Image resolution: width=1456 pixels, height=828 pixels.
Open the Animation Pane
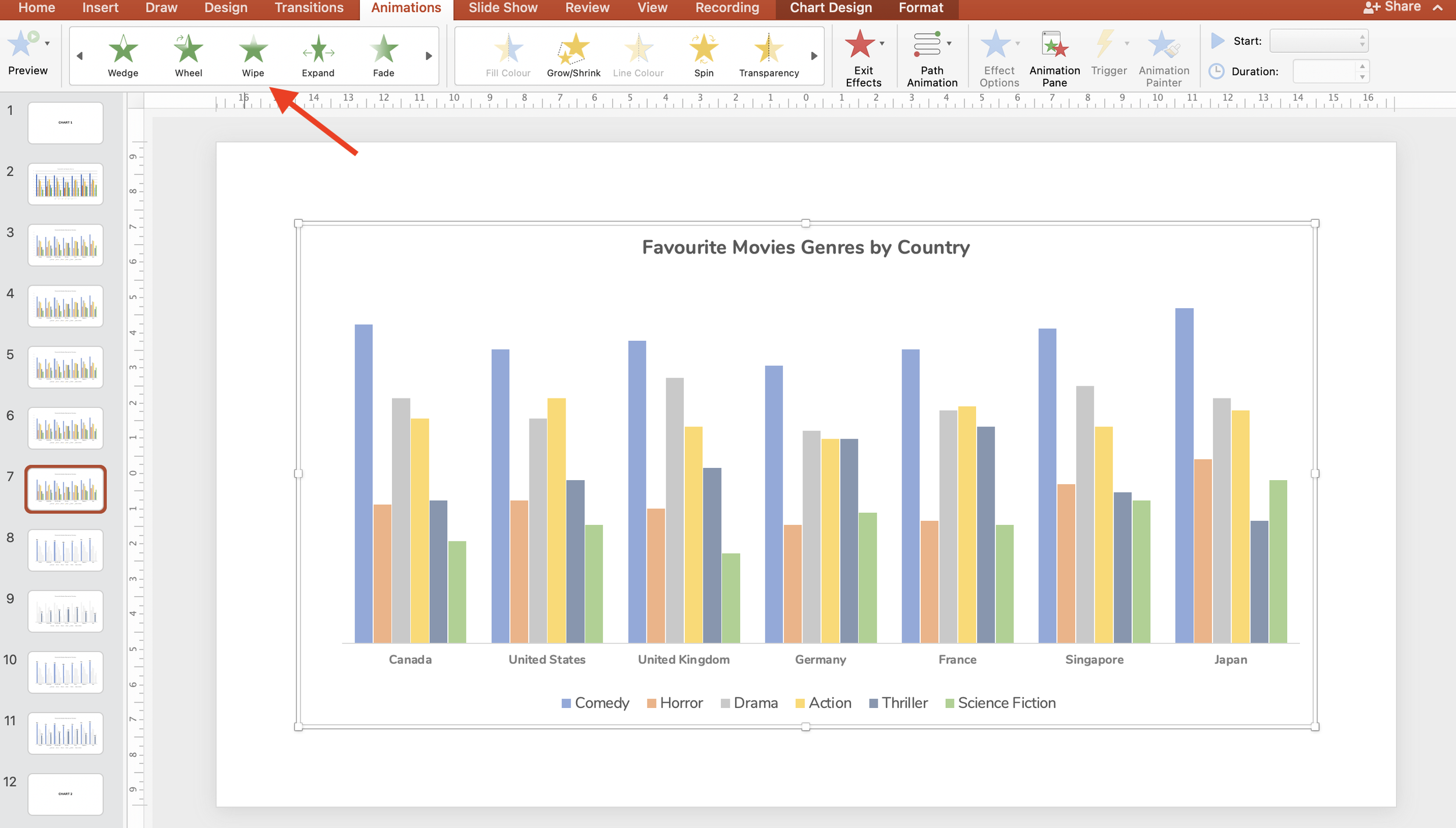coord(1054,58)
